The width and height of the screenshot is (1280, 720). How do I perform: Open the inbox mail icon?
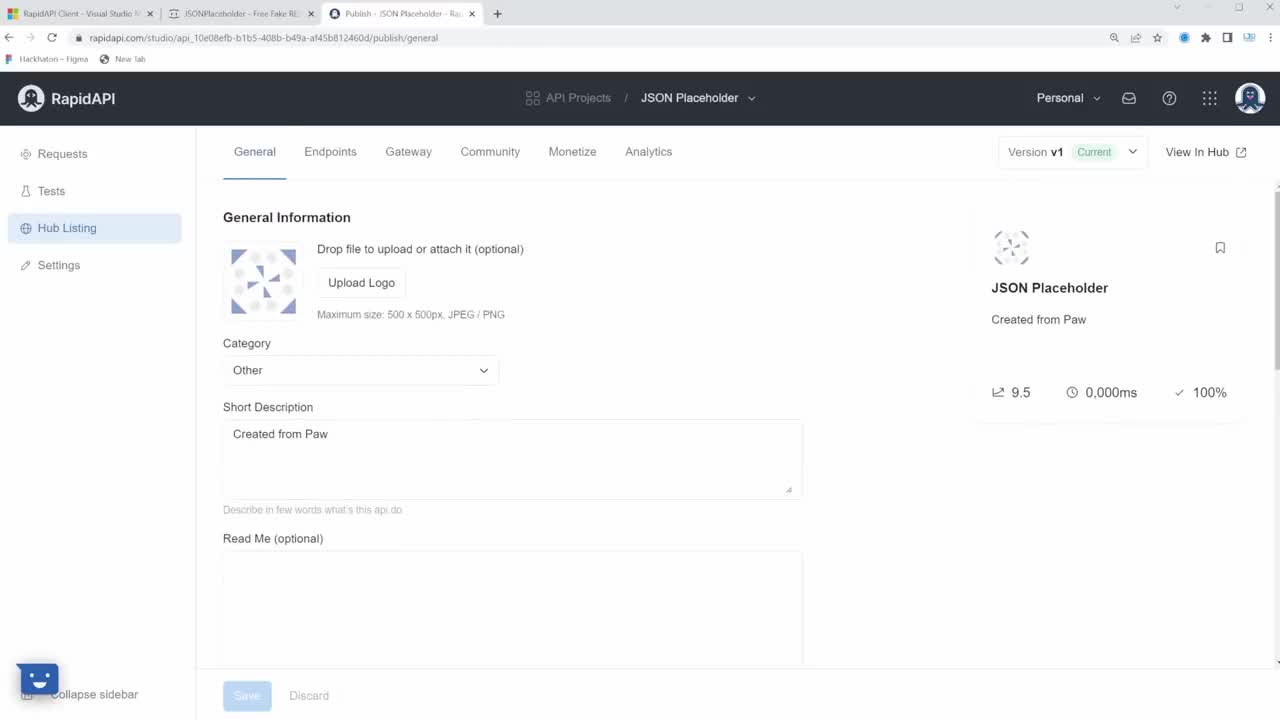pyautogui.click(x=1129, y=98)
